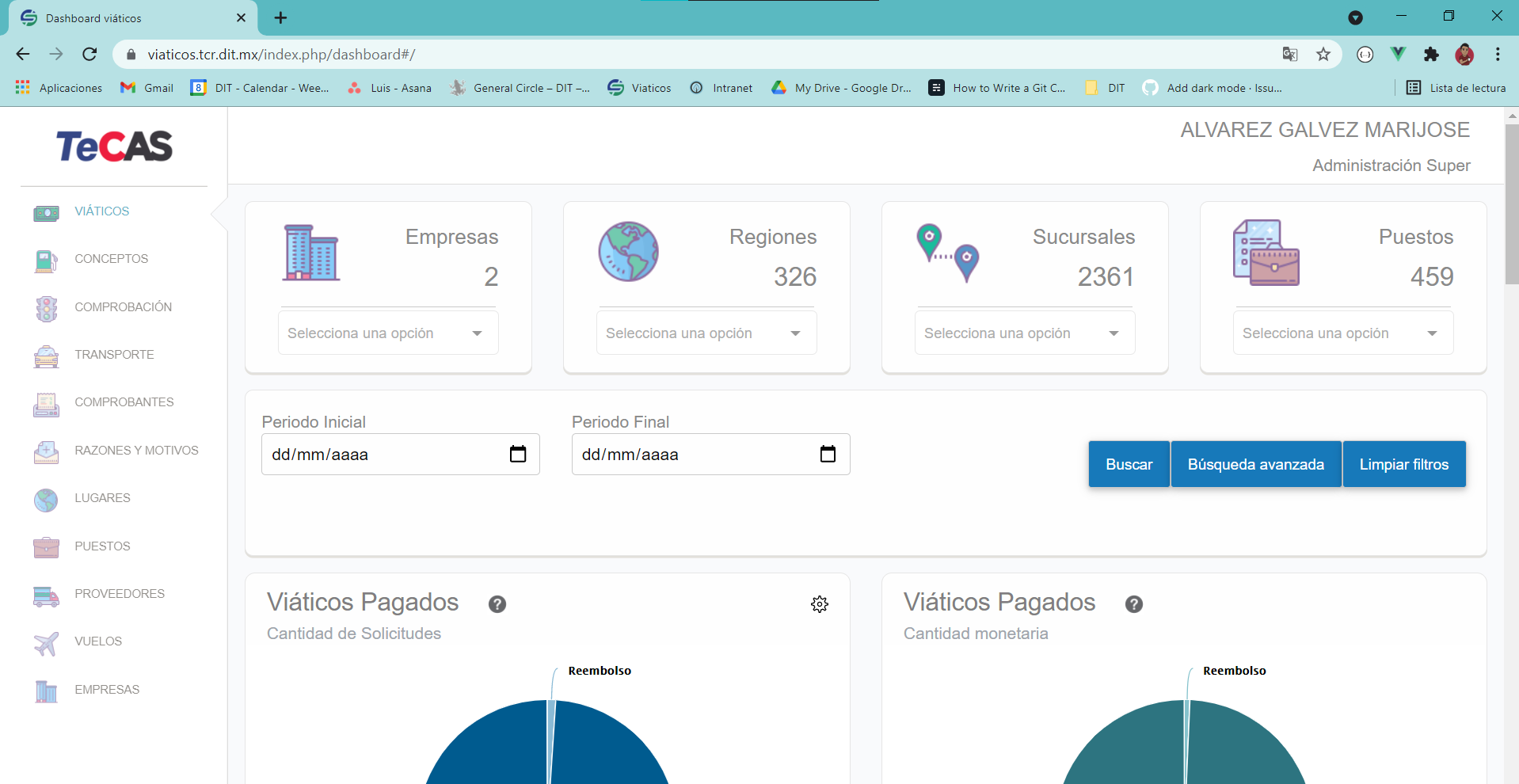
Task: Select COMPROBANTES menu item
Action: click(124, 402)
